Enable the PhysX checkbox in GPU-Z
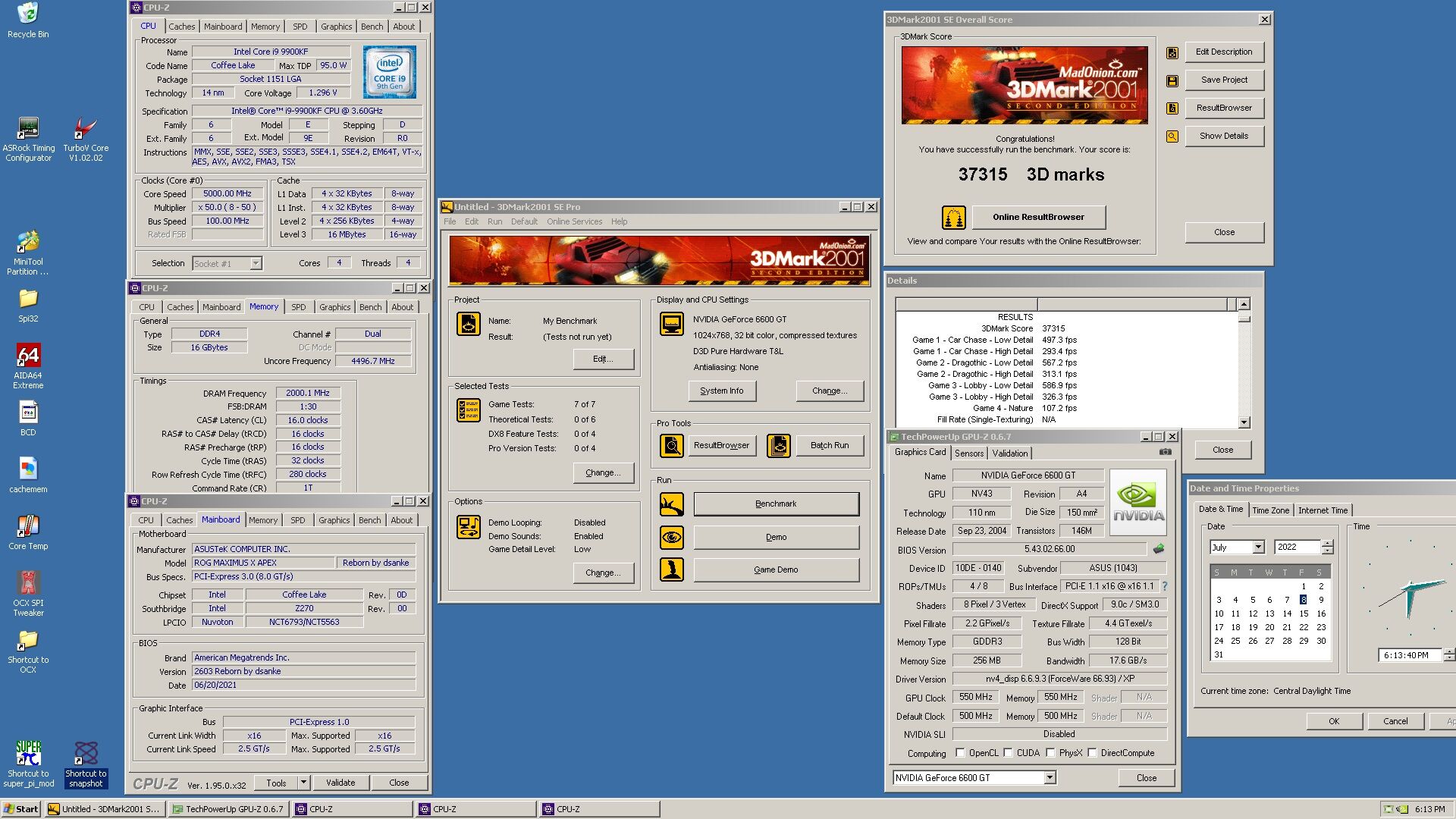Image resolution: width=1456 pixels, height=819 pixels. (x=1050, y=753)
